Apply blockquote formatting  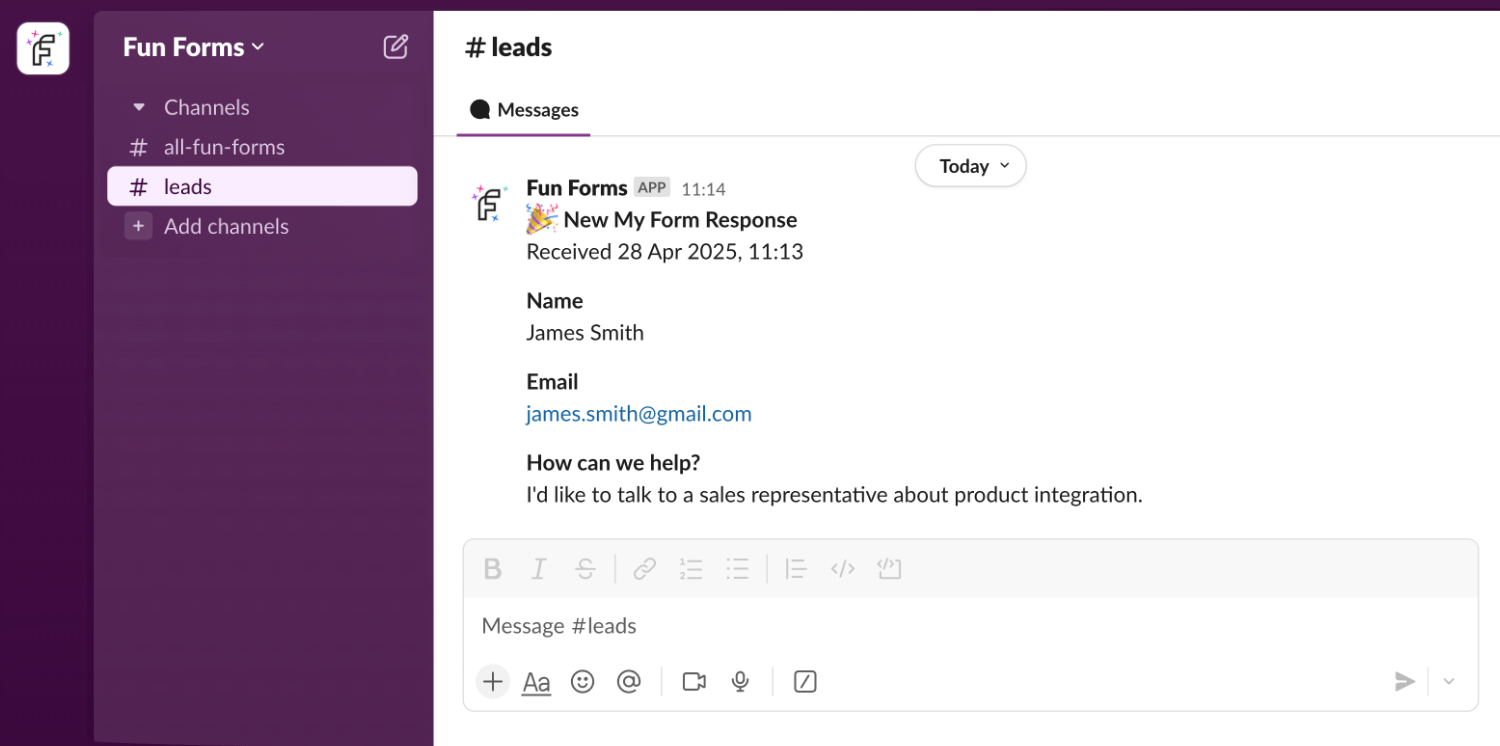[796, 569]
